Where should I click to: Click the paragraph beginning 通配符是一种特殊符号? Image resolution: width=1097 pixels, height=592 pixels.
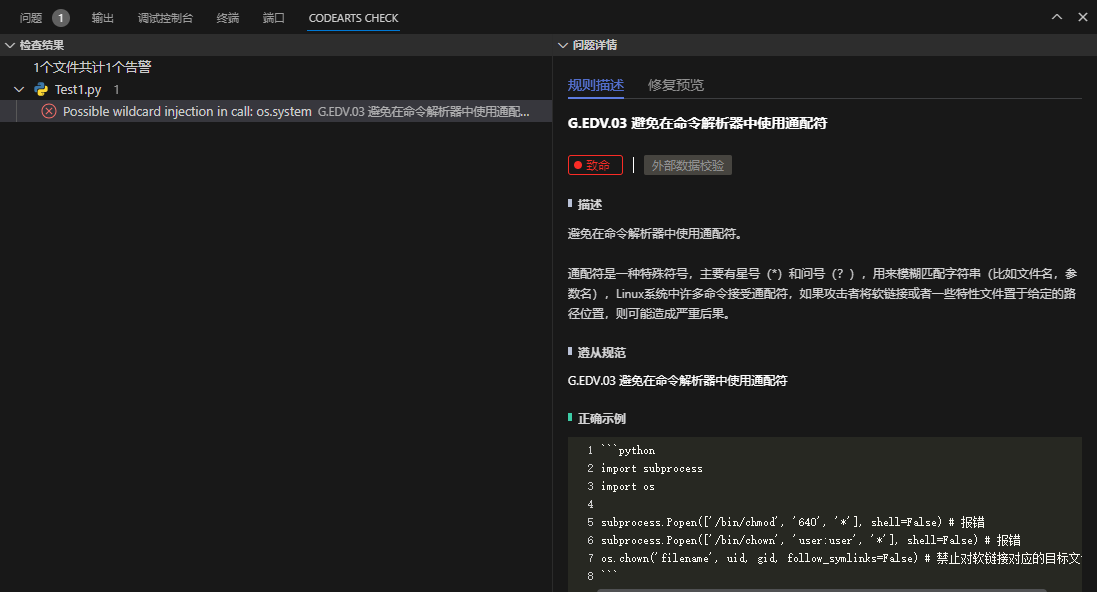(823, 294)
